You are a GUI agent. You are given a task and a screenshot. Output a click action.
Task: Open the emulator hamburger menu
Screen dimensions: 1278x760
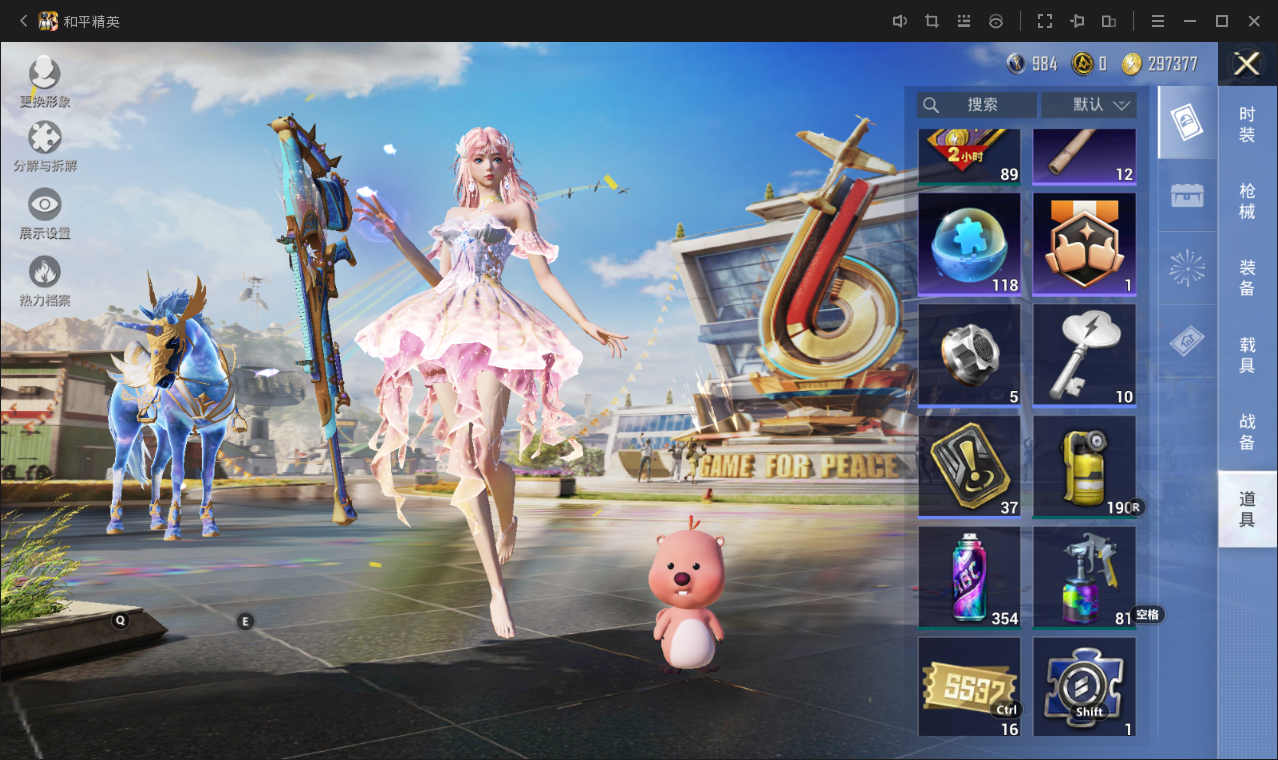click(1158, 21)
